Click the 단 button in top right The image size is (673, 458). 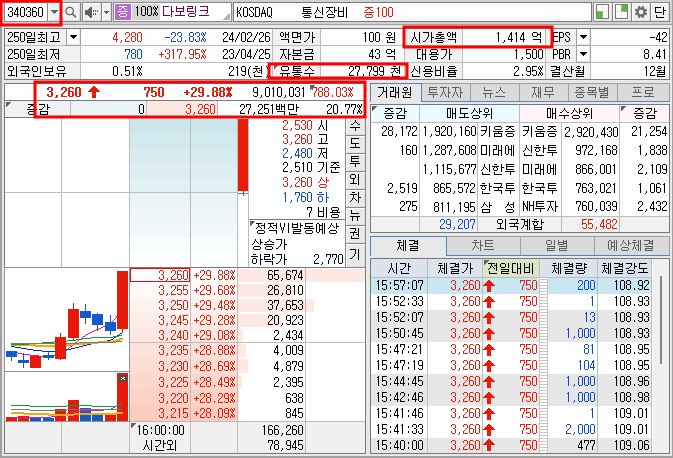click(660, 12)
